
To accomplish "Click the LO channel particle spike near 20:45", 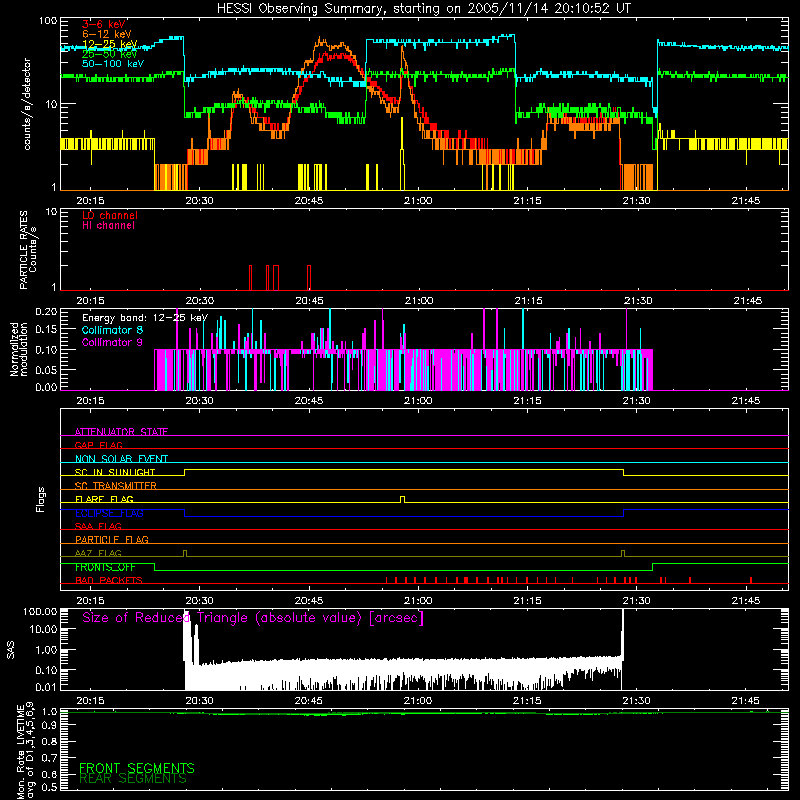I will coord(309,278).
